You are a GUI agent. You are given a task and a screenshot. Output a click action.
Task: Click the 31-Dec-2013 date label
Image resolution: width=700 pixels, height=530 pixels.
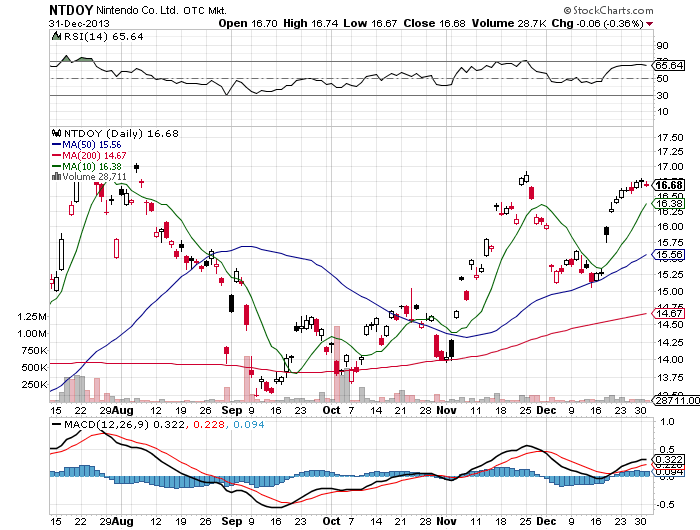click(79, 24)
